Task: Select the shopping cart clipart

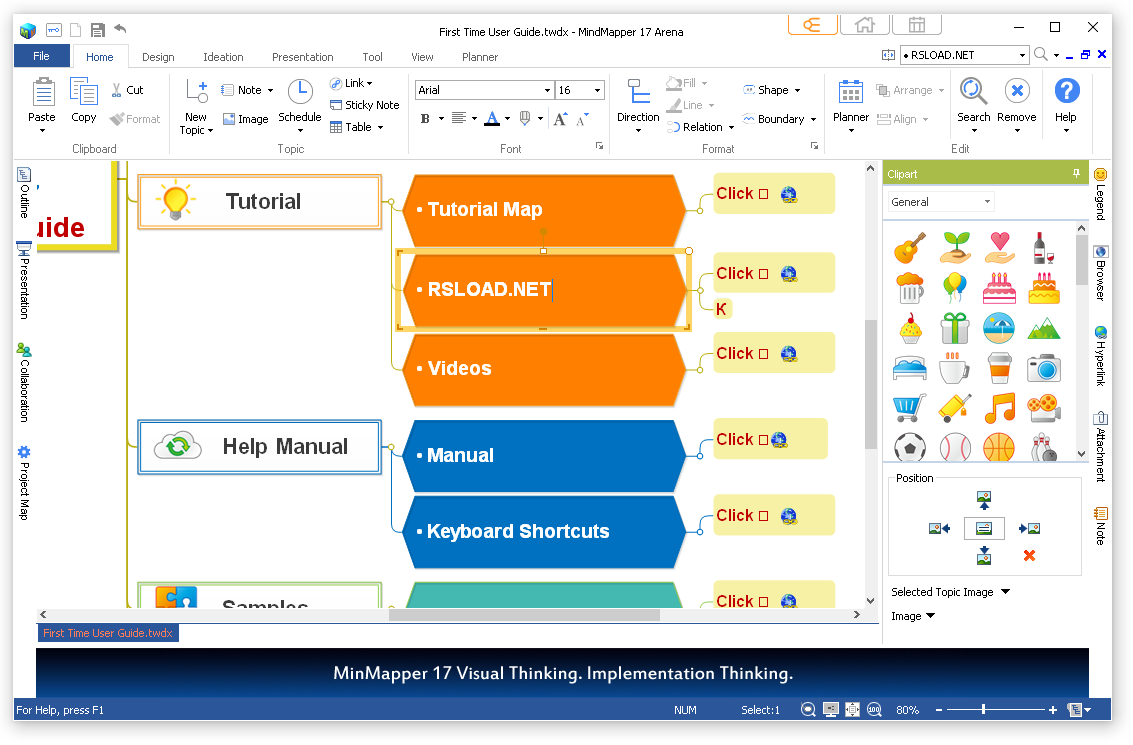Action: coord(910,408)
